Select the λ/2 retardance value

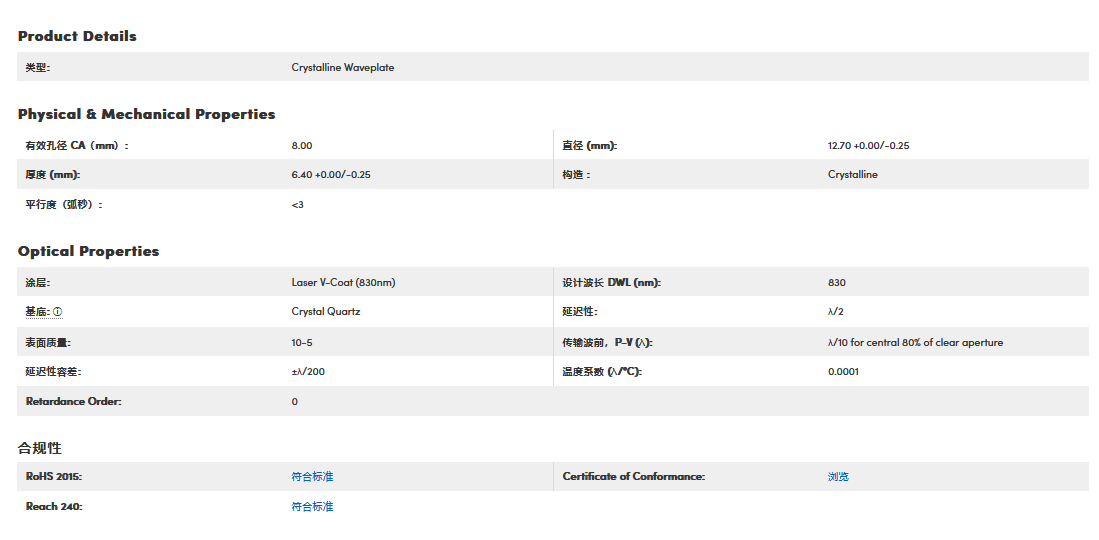(836, 312)
